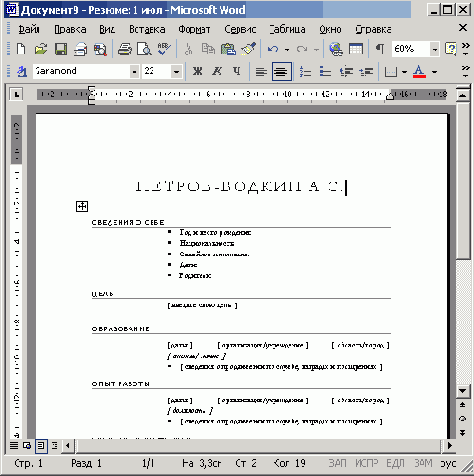Viewport: 474px width, 476px height.
Task: Open the Формат menu
Action: click(x=194, y=29)
